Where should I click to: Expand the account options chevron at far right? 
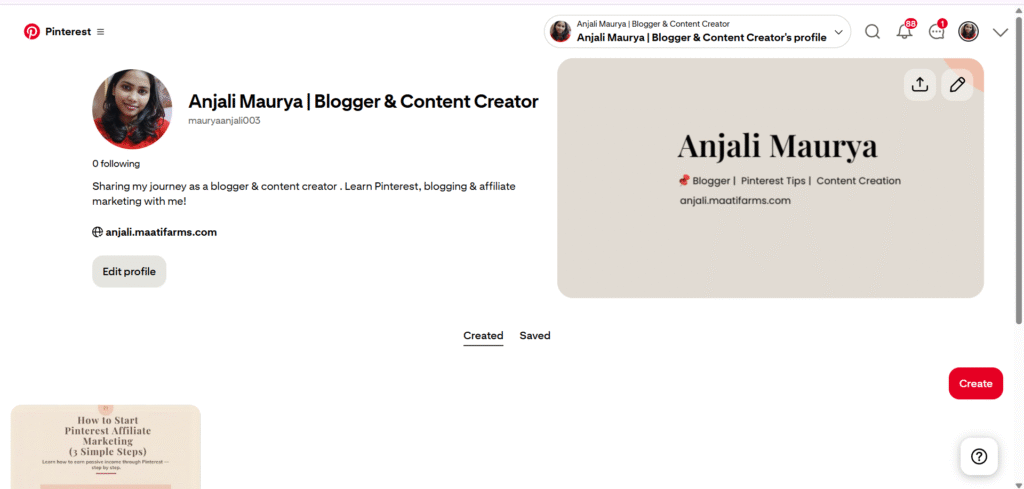click(1000, 33)
